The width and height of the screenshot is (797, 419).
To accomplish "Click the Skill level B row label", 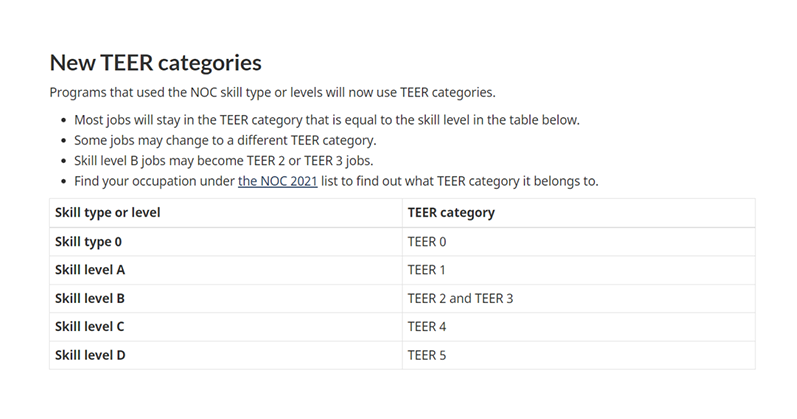I will click(90, 298).
